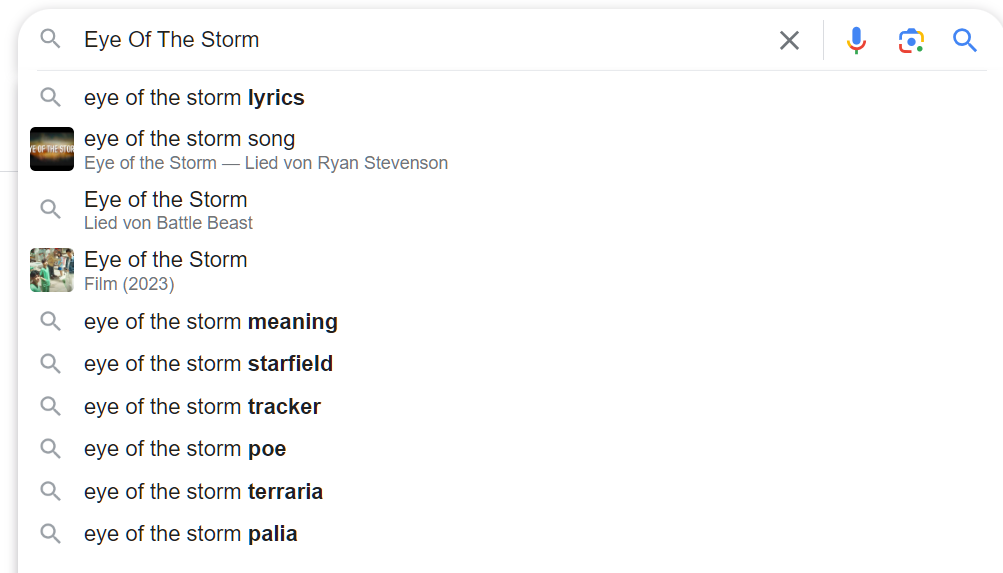1003x573 pixels.
Task: Click the blue search magnifier button
Action: coord(964,40)
